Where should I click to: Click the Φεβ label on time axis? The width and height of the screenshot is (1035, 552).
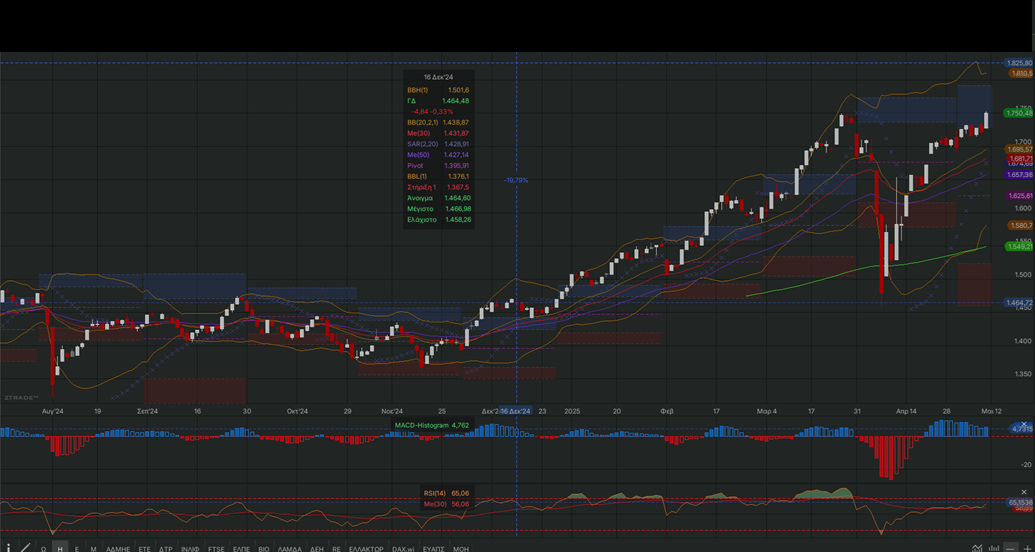667,411
